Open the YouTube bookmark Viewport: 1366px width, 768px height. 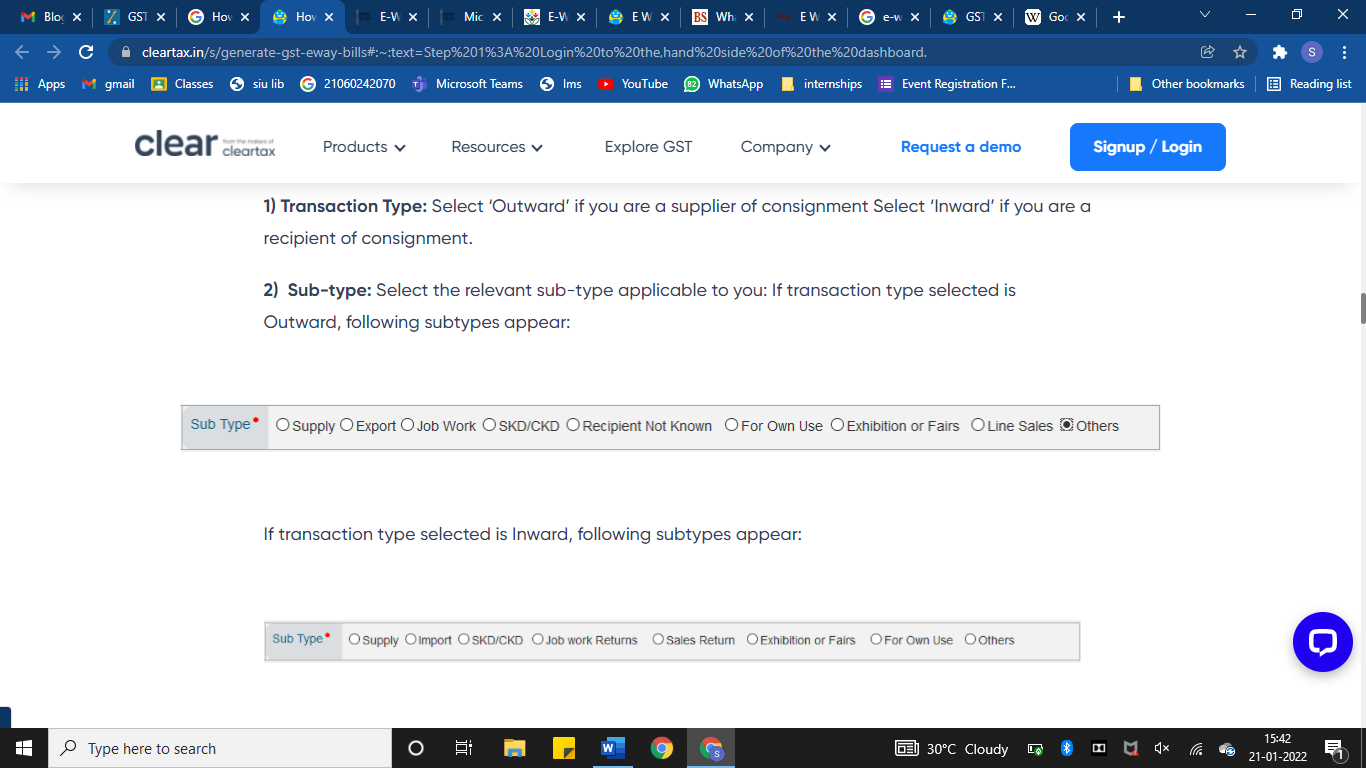coord(633,84)
